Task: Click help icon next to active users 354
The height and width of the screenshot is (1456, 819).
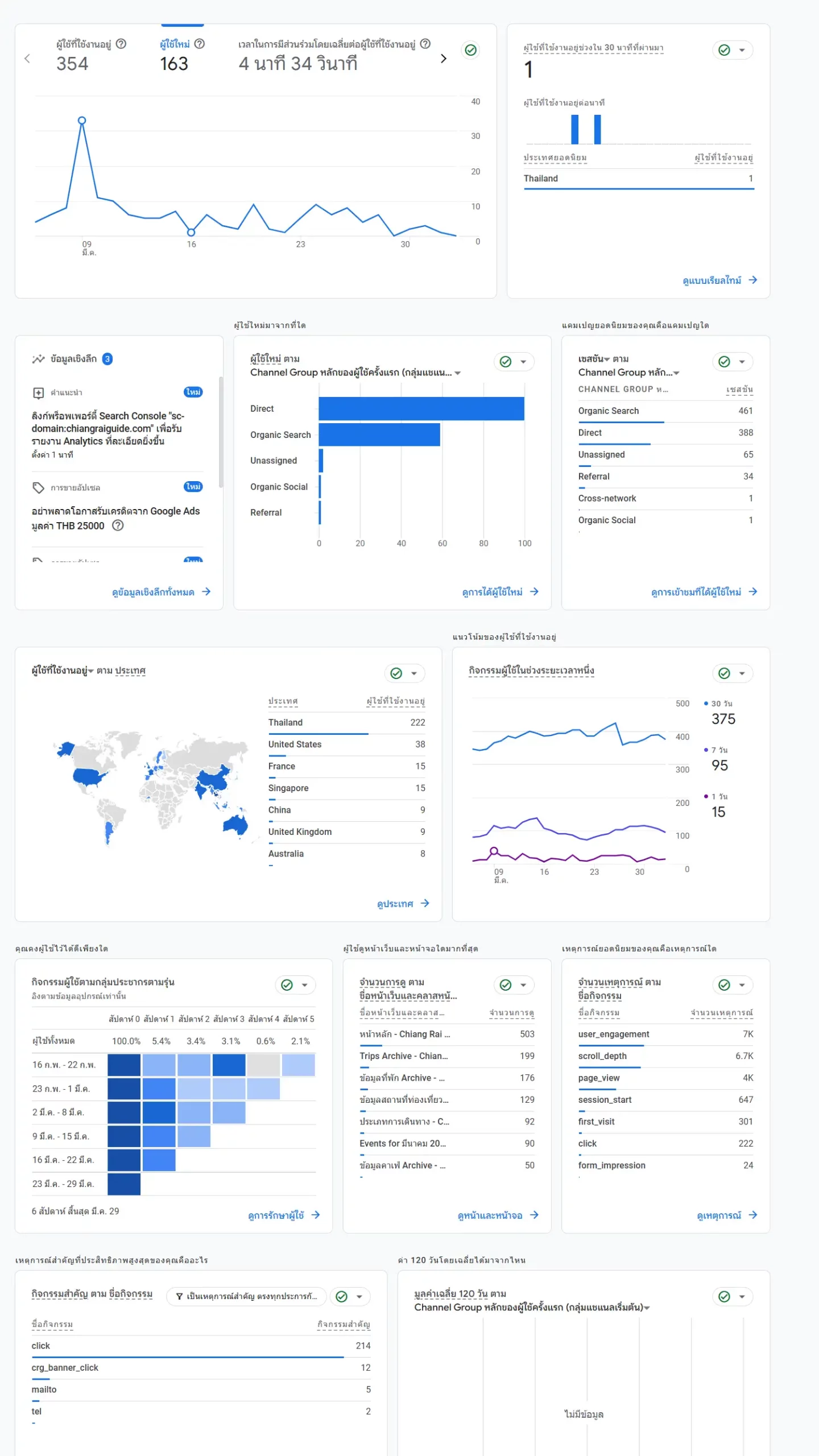Action: point(121,44)
